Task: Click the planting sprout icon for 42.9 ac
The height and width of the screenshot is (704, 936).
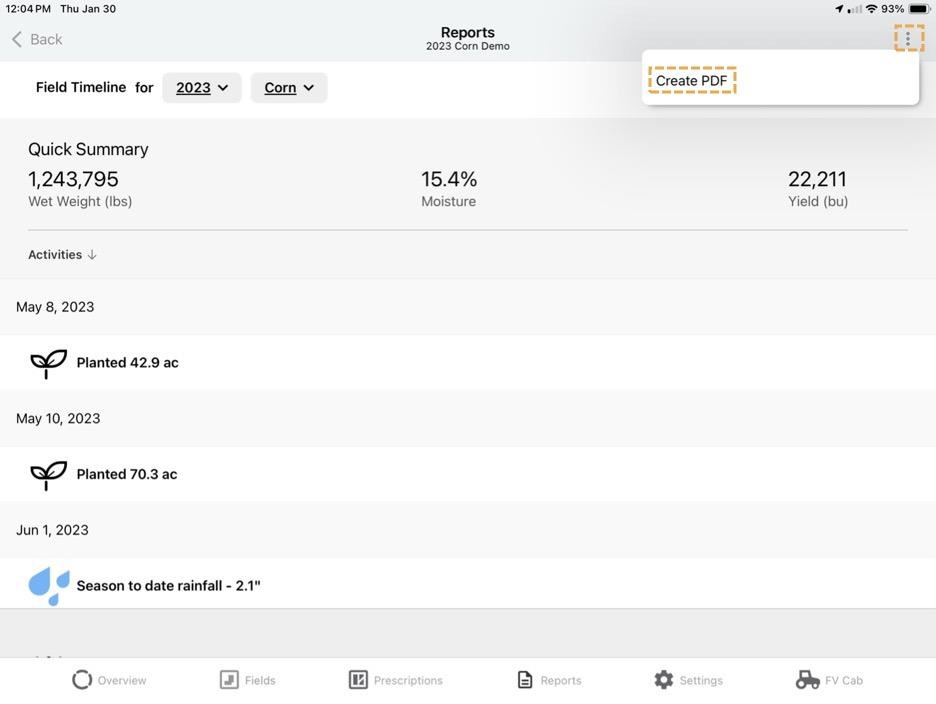Action: (48, 363)
